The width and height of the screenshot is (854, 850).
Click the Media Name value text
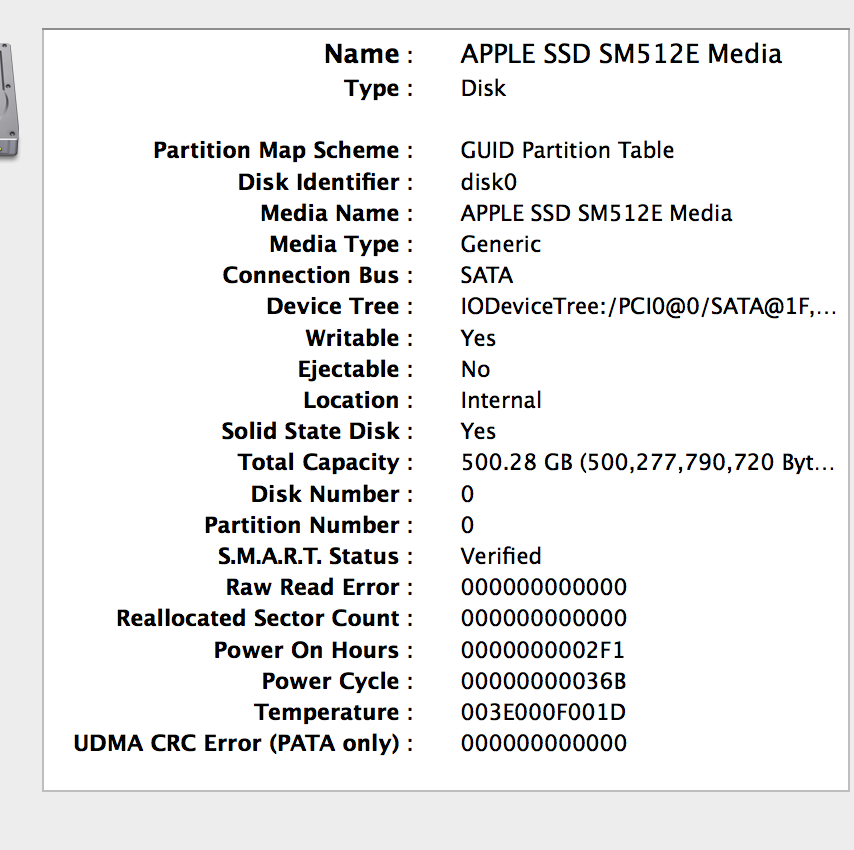pos(596,213)
